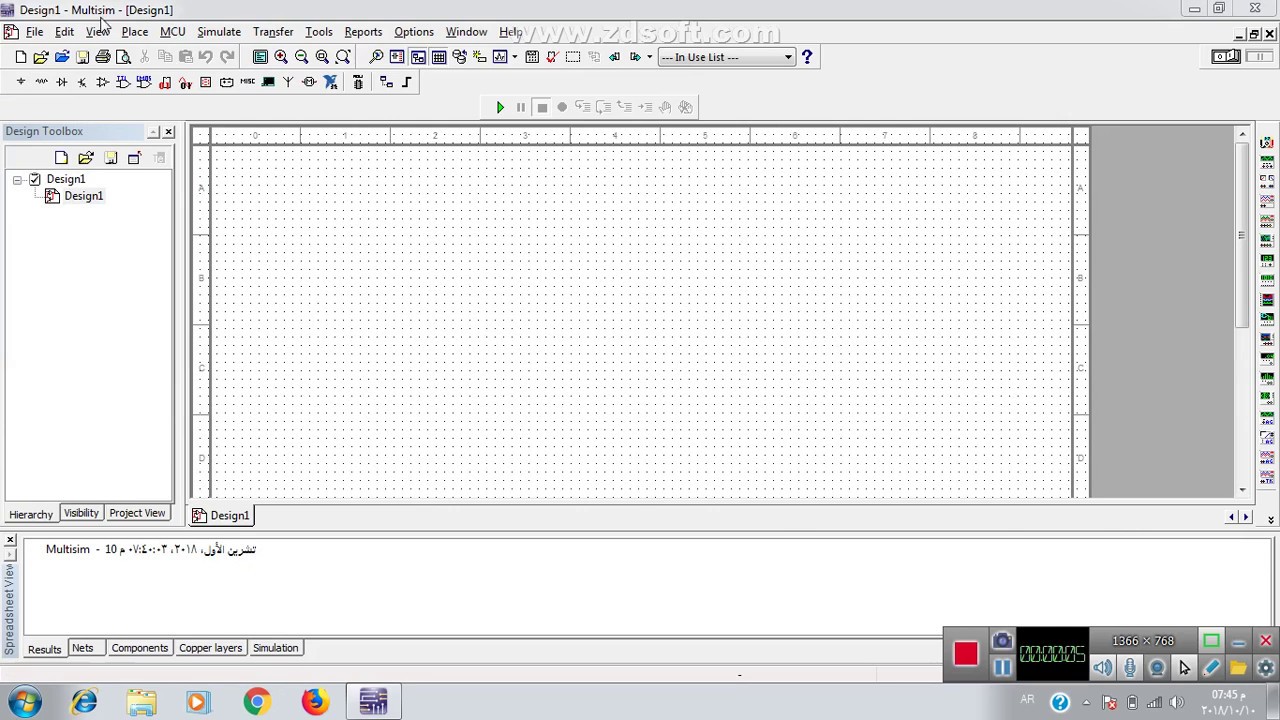Screen dimensions: 1280x720
Task: Toggle the Database Manager button
Action: (x=459, y=57)
